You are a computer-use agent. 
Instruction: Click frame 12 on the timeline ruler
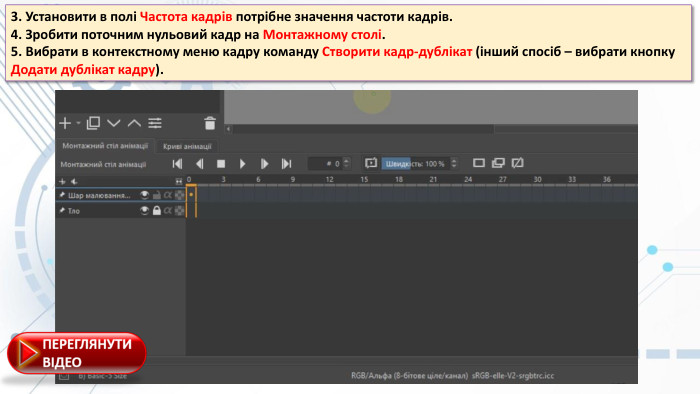tap(329, 179)
